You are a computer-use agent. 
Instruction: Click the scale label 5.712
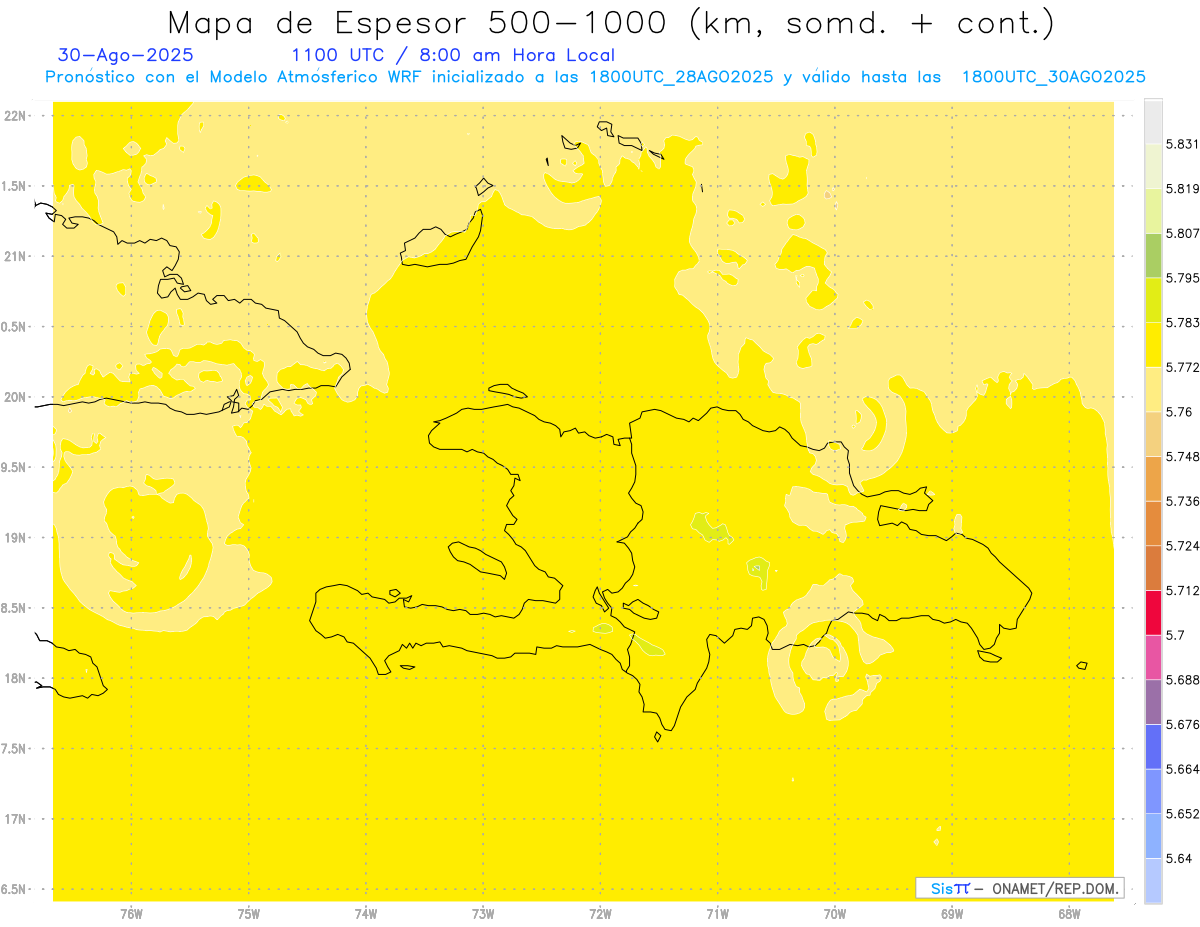click(1183, 590)
